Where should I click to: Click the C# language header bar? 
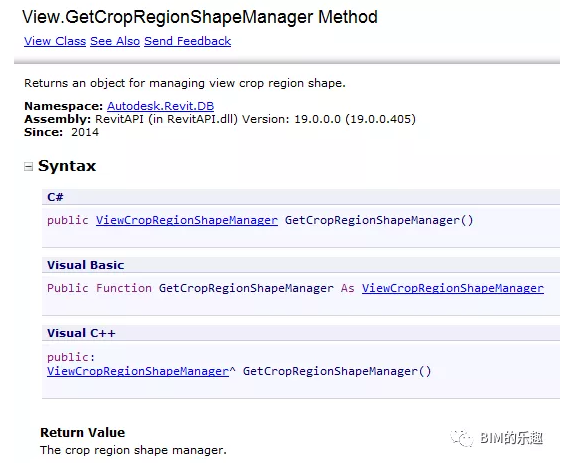(x=301, y=197)
